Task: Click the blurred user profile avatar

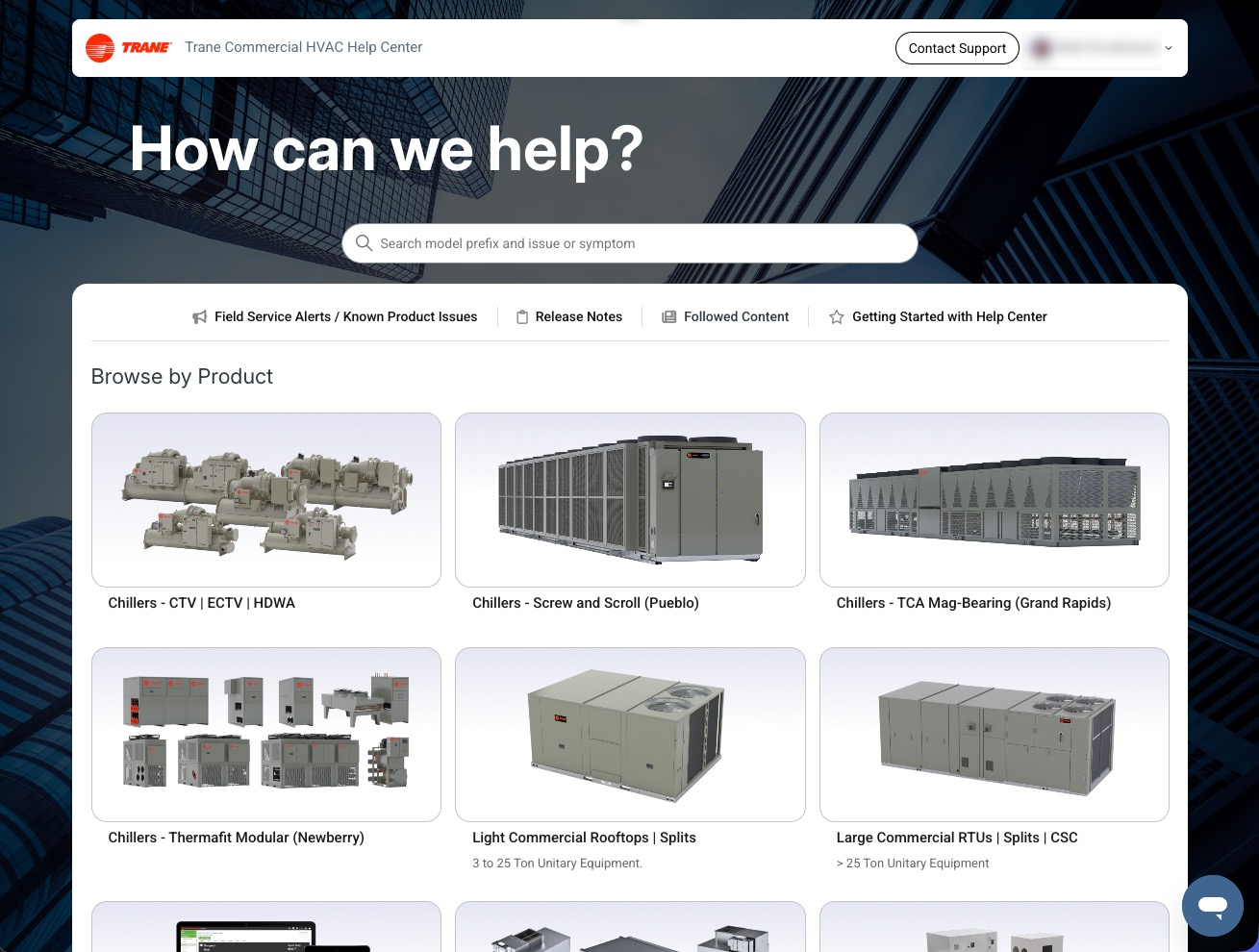Action: tap(1042, 48)
